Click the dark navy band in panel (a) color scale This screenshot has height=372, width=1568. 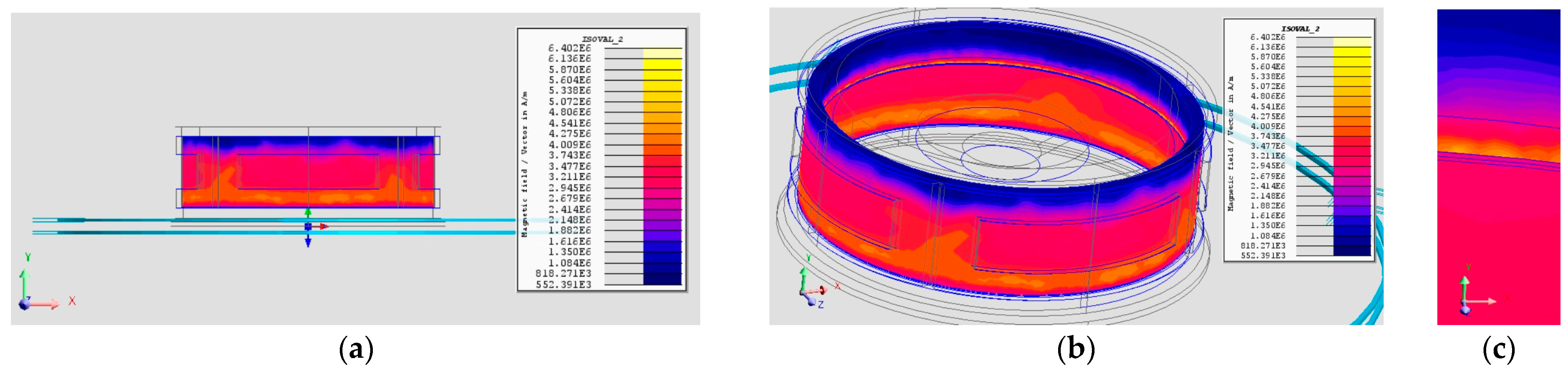point(662,279)
